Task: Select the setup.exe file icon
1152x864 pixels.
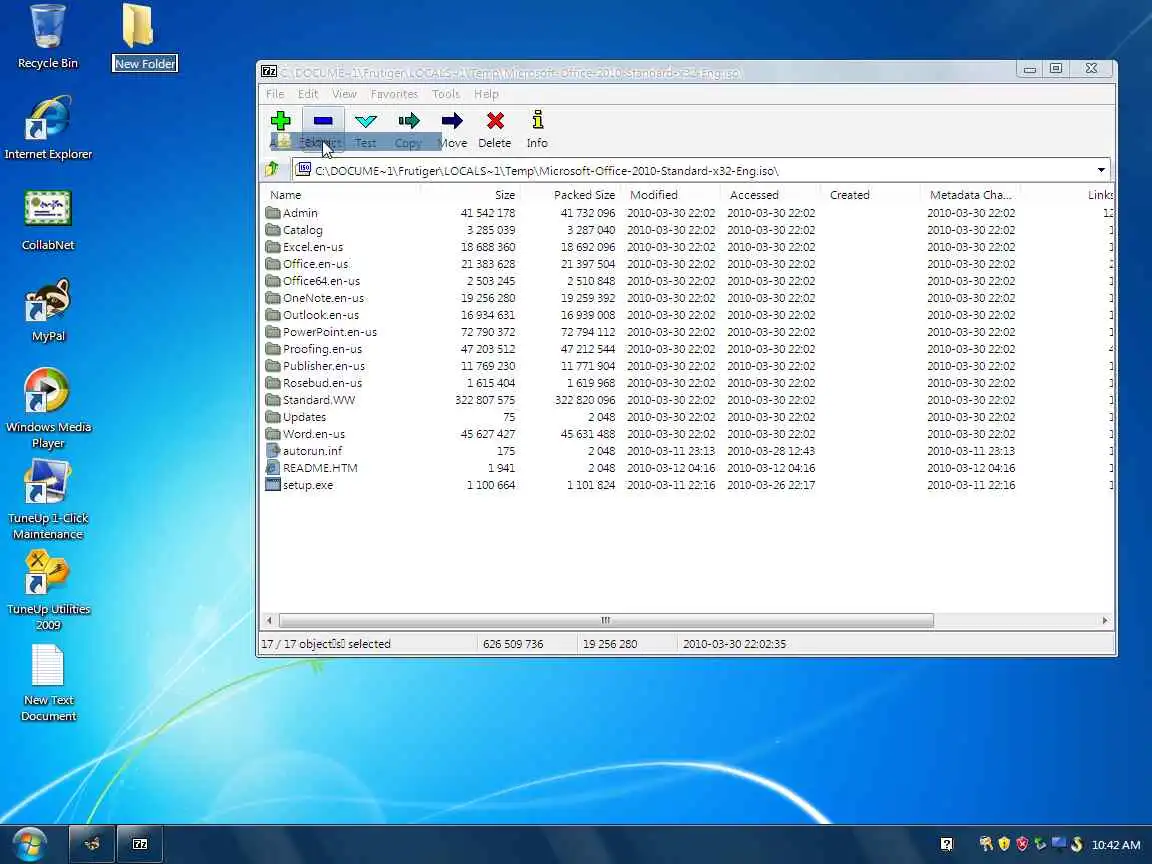Action: coord(273,484)
